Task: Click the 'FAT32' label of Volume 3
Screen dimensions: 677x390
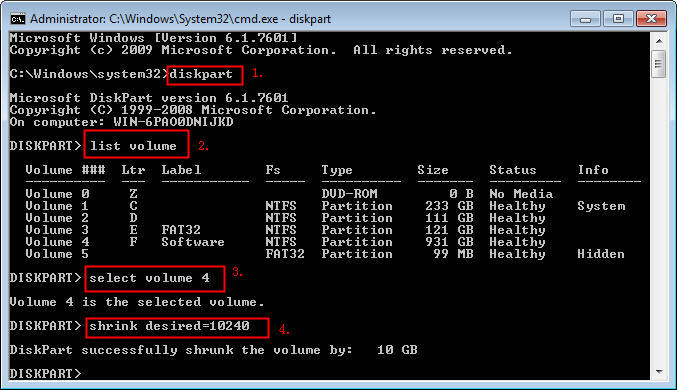Action: click(181, 230)
